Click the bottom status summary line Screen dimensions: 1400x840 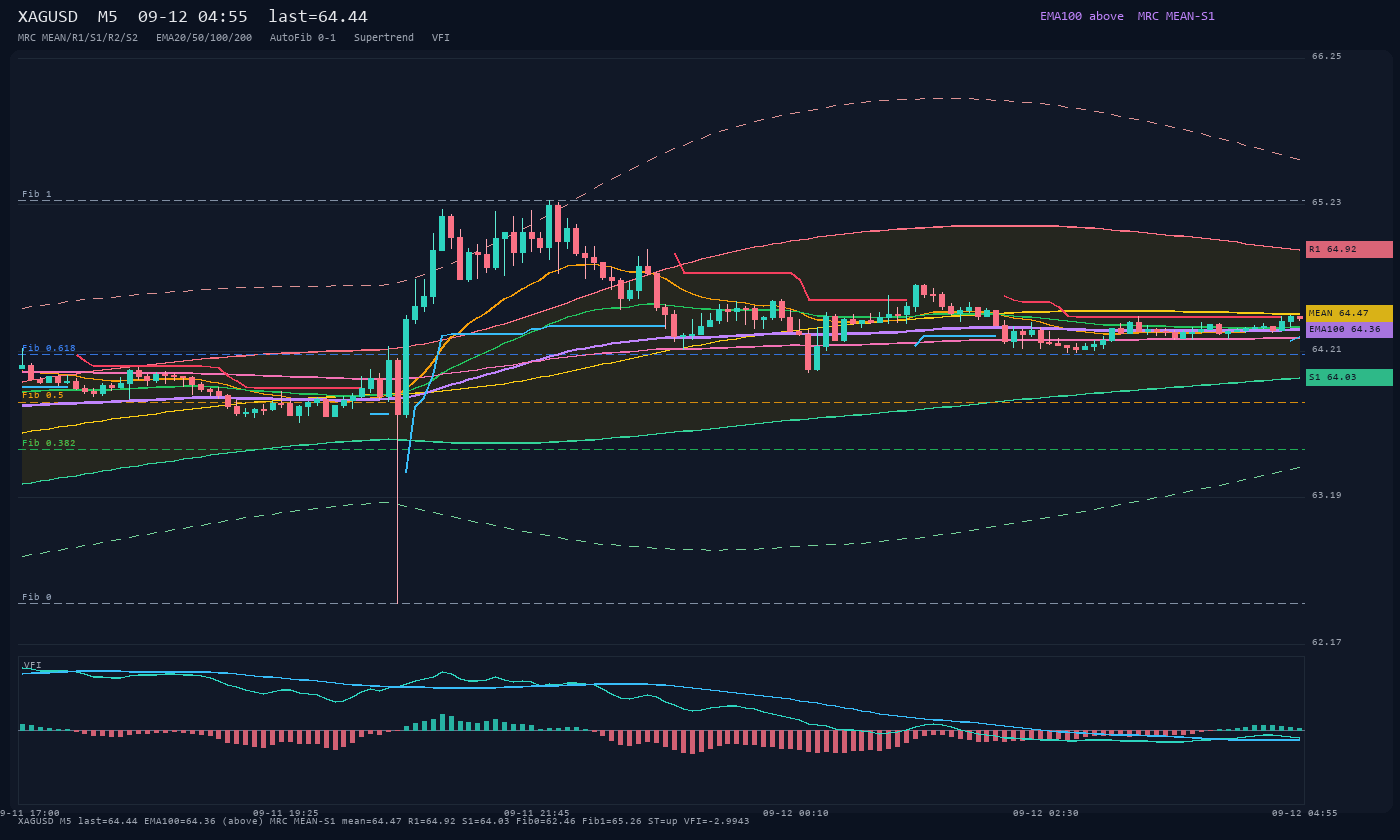383,821
